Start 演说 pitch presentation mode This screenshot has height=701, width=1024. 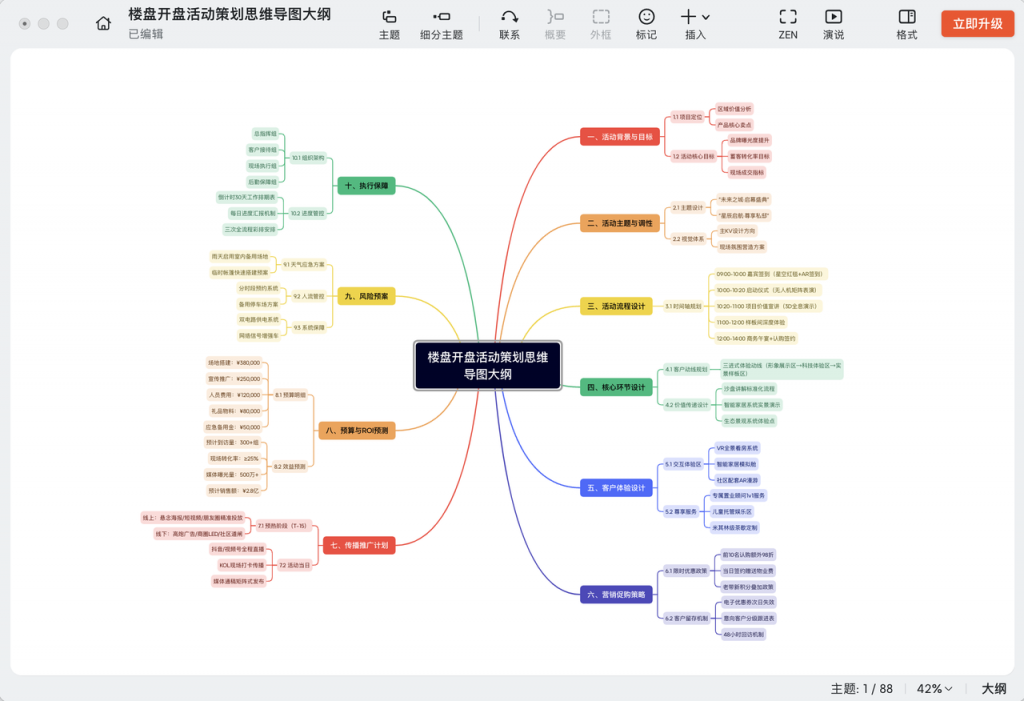[x=833, y=24]
